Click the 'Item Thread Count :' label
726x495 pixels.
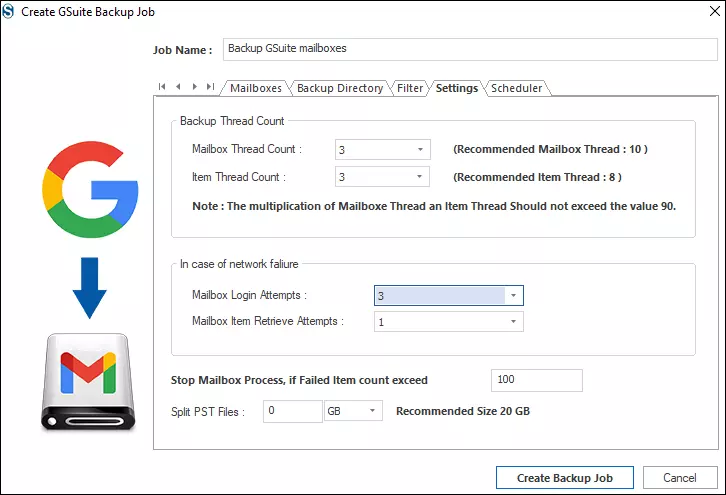click(239, 177)
